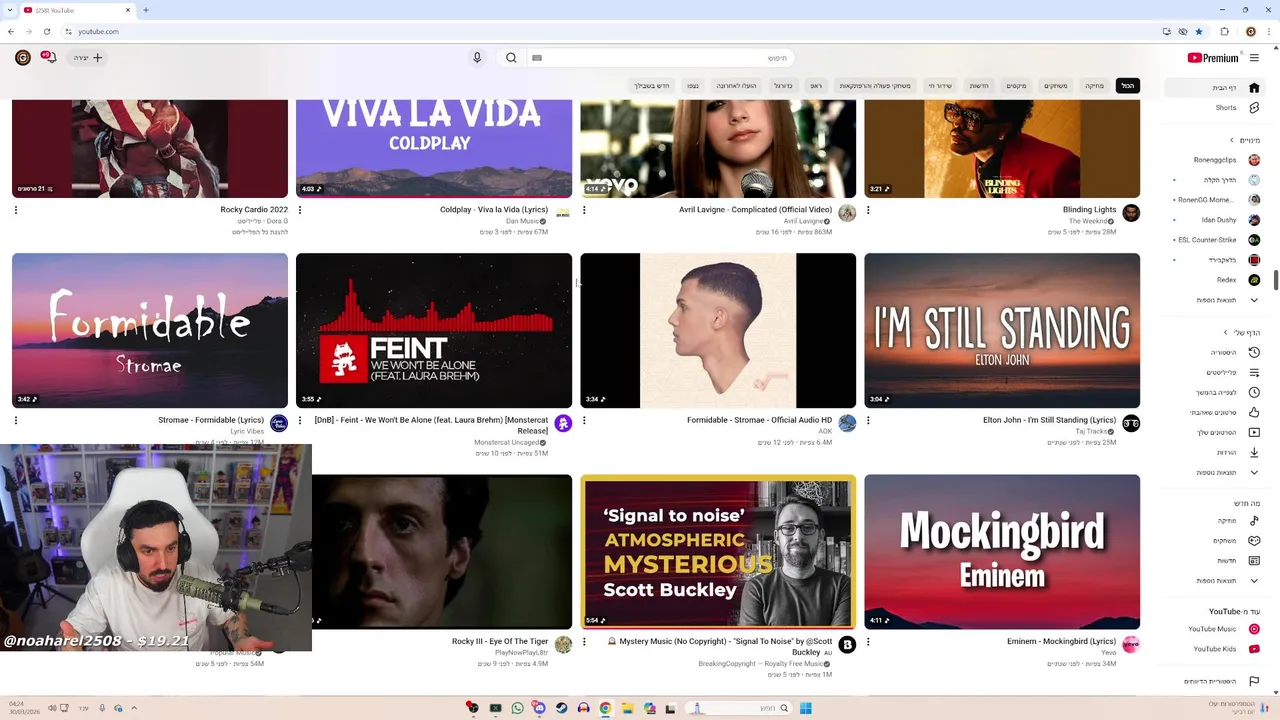
Task: Open File Explorer from the taskbar
Action: point(627,708)
